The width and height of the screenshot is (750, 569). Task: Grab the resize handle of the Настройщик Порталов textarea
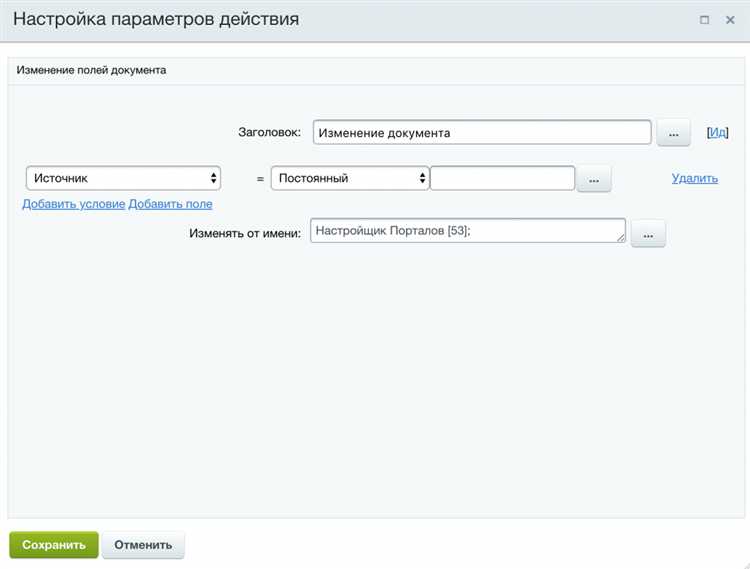click(620, 237)
